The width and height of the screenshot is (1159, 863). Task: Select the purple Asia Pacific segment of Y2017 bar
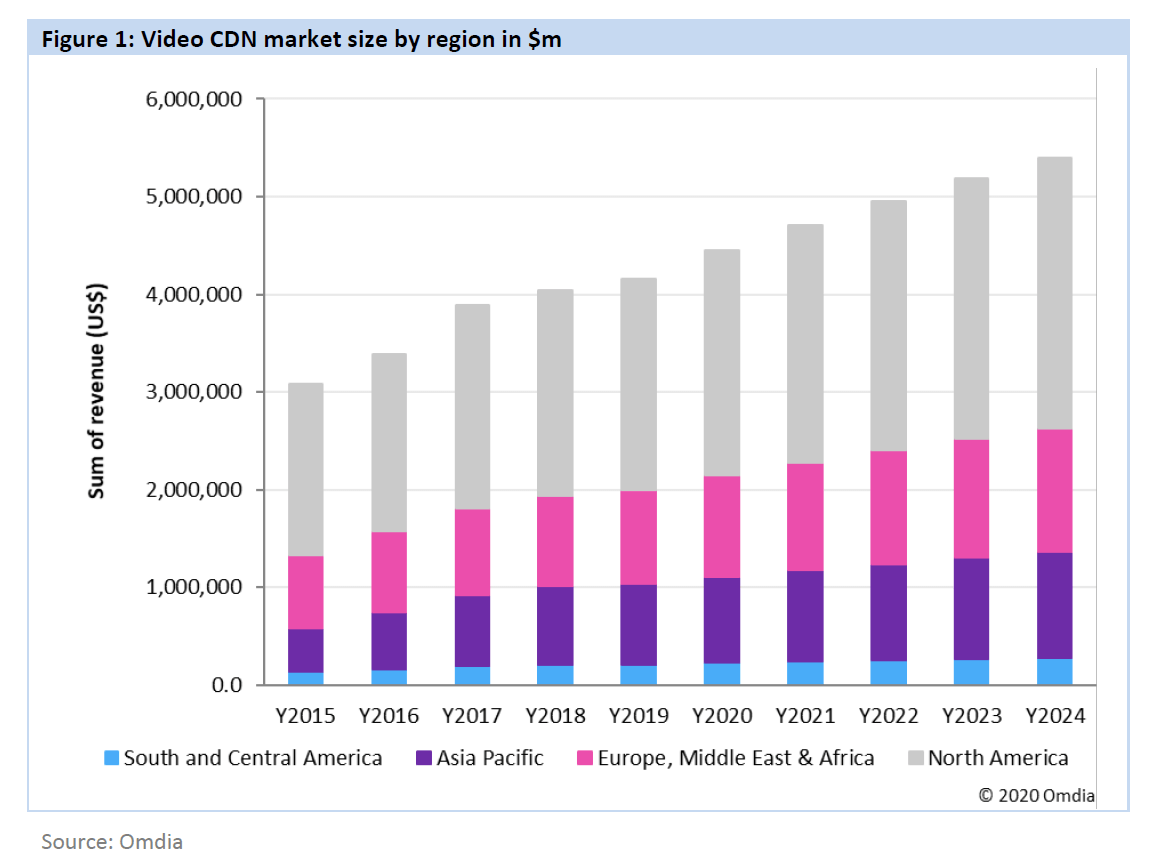click(472, 632)
